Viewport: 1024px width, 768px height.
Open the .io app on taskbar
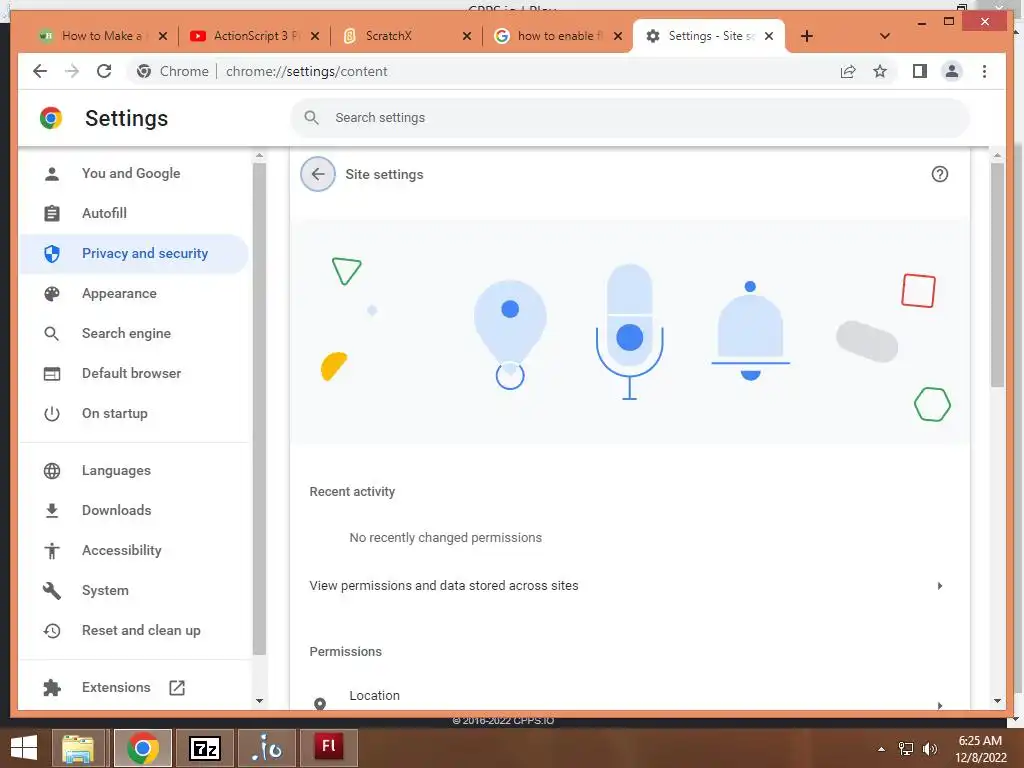point(267,748)
